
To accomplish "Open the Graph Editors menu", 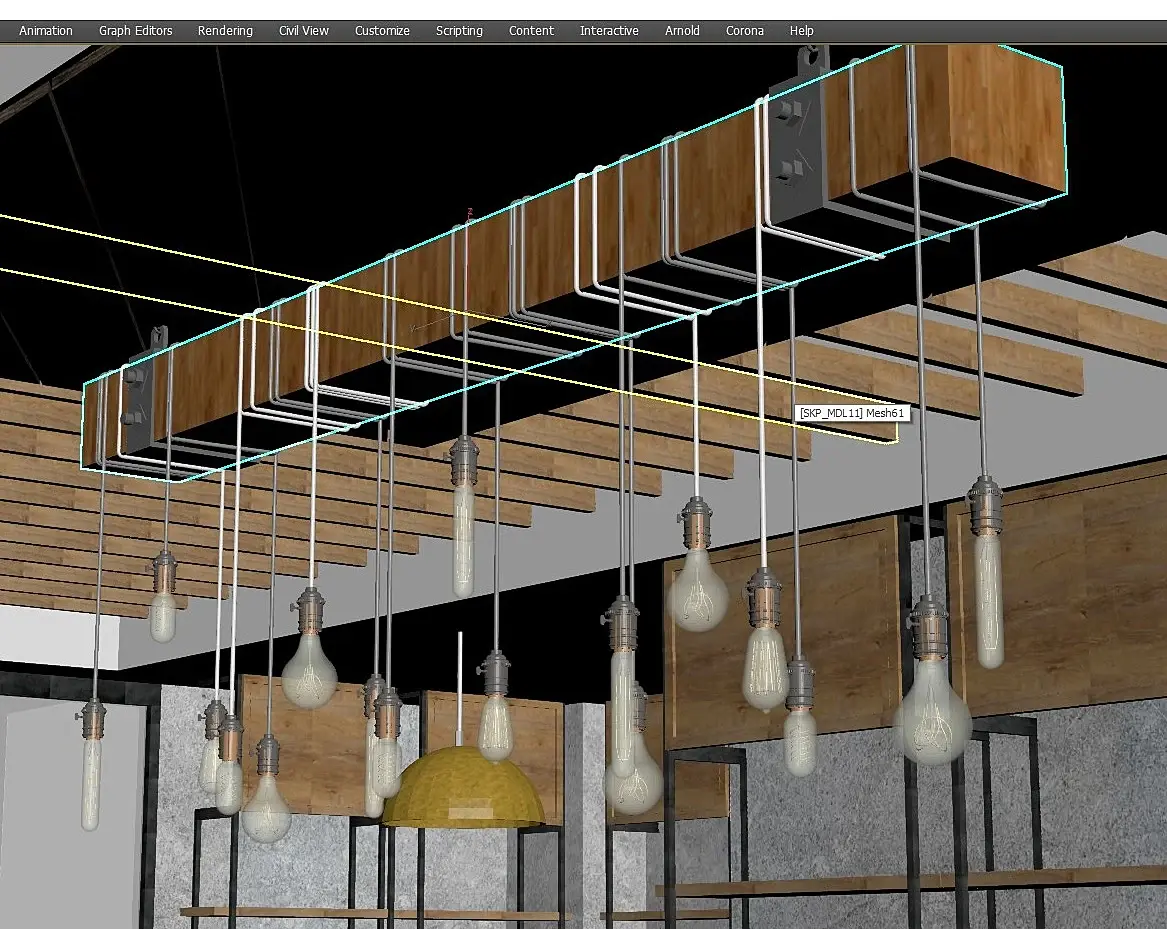I will pos(135,31).
